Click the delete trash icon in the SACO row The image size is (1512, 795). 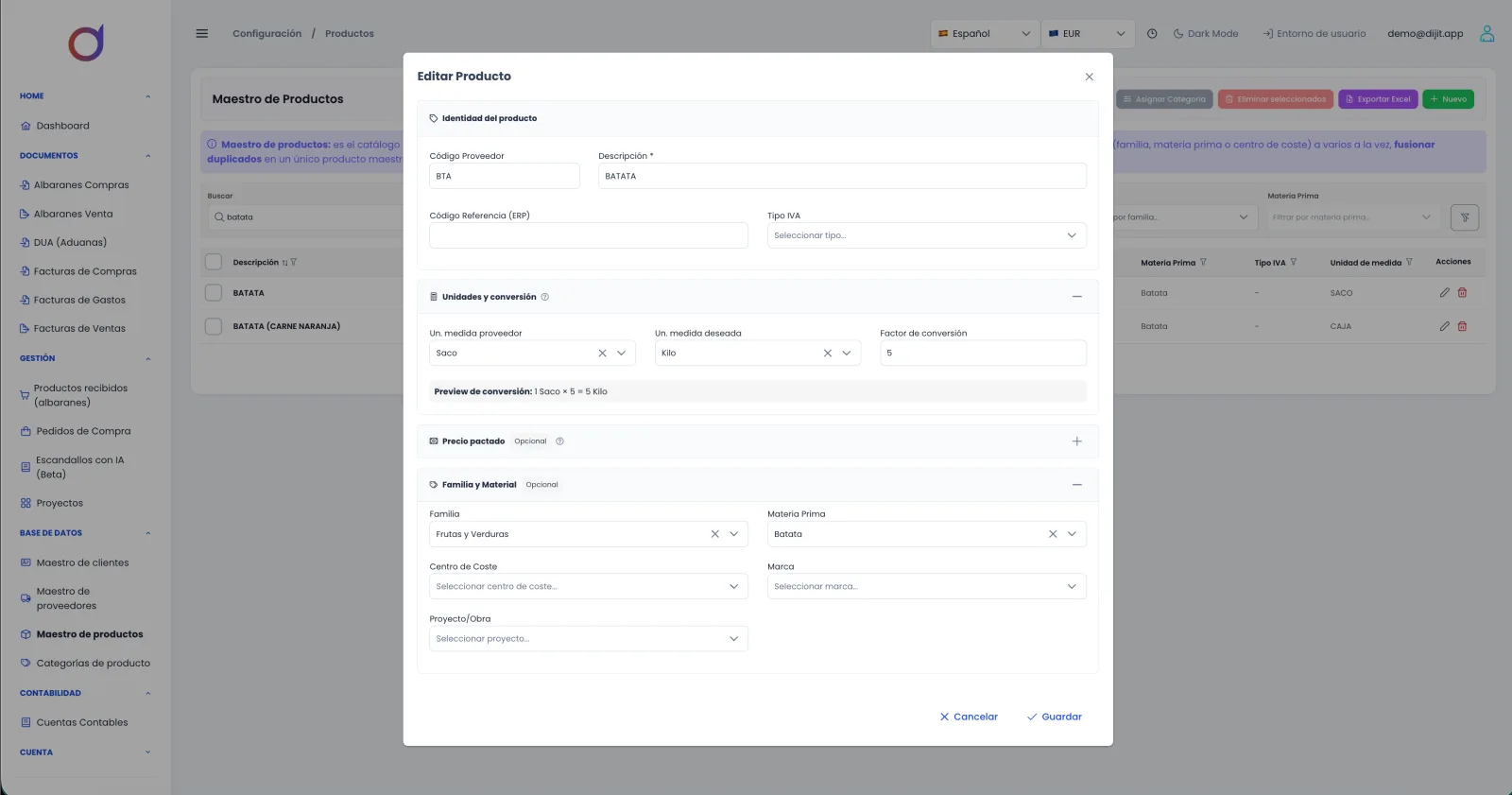(1462, 293)
